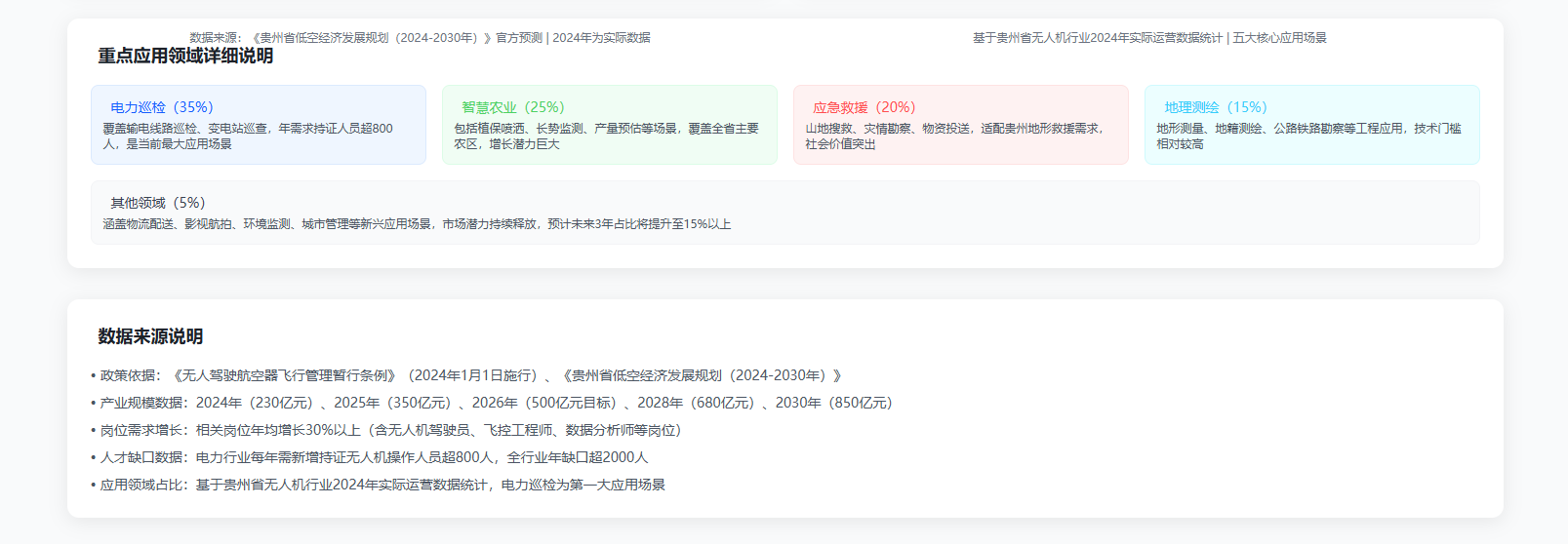1568x545 pixels.
Task: Click the 政策依据 bullet line
Action: (470, 375)
